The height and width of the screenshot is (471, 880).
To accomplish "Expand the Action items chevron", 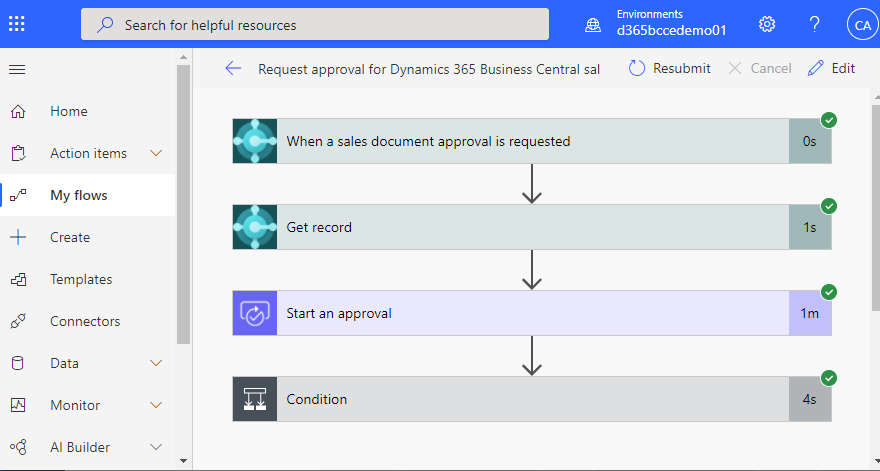I will [x=156, y=153].
